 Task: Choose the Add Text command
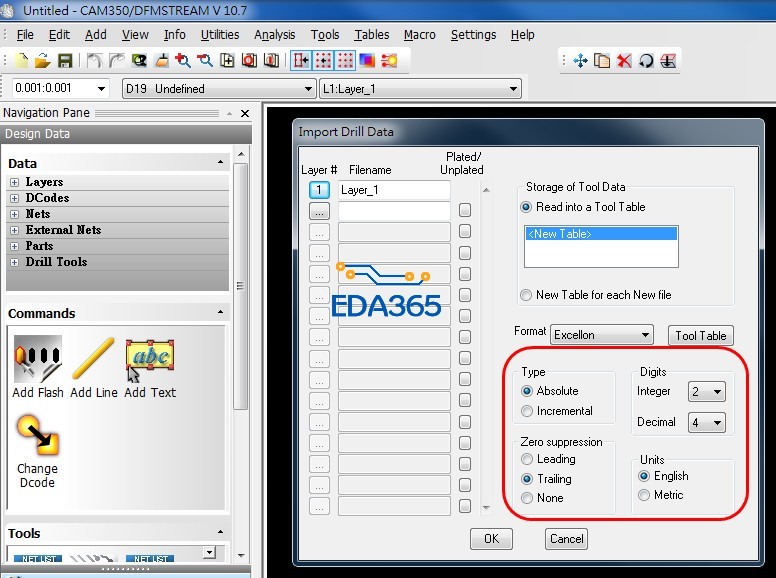(150, 367)
